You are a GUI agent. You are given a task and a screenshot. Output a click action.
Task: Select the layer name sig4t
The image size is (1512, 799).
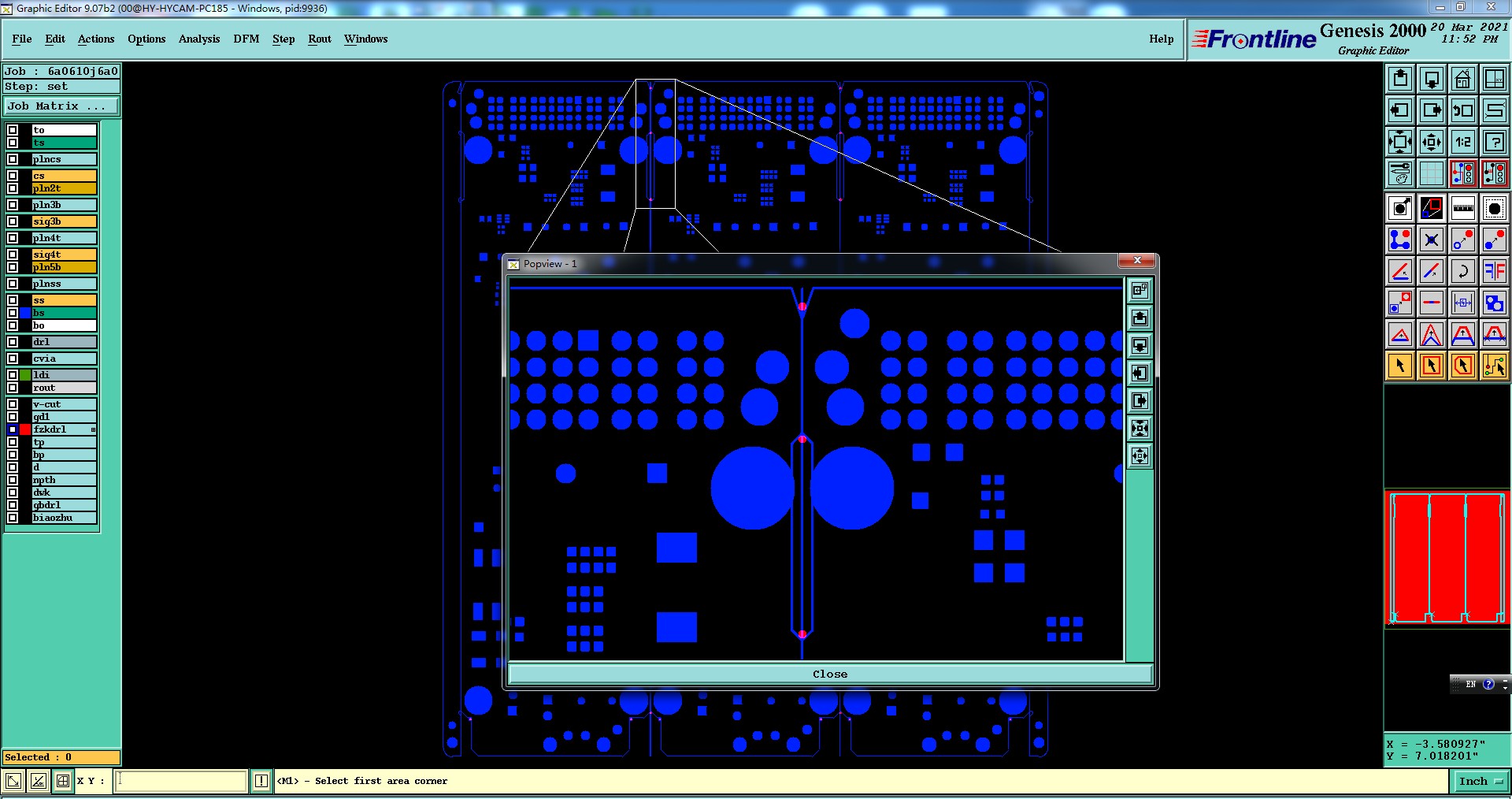point(64,255)
